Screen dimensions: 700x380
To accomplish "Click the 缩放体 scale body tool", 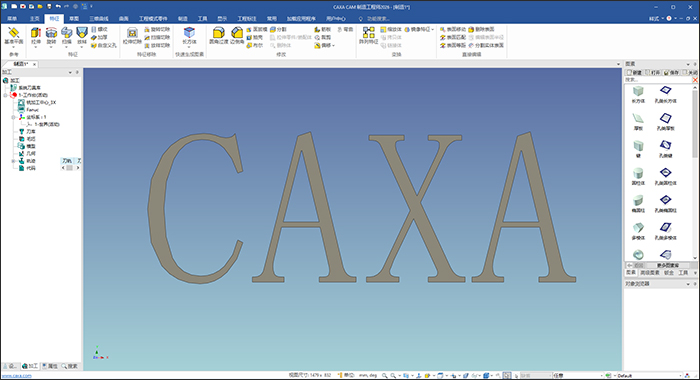I will [391, 29].
